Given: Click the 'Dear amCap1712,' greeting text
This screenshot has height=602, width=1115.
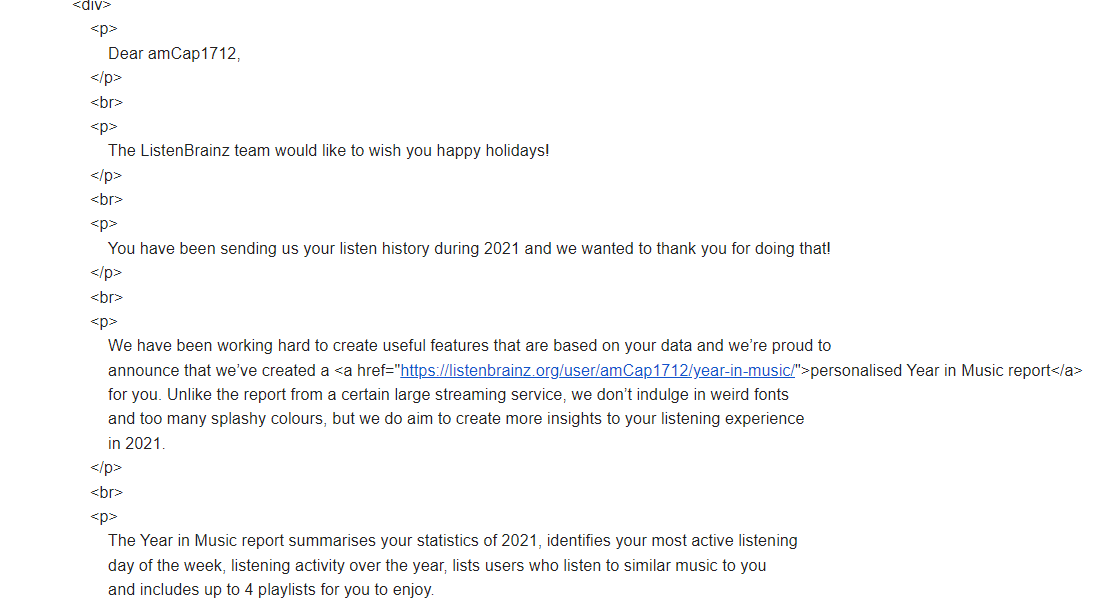Looking at the screenshot, I should [x=174, y=54].
